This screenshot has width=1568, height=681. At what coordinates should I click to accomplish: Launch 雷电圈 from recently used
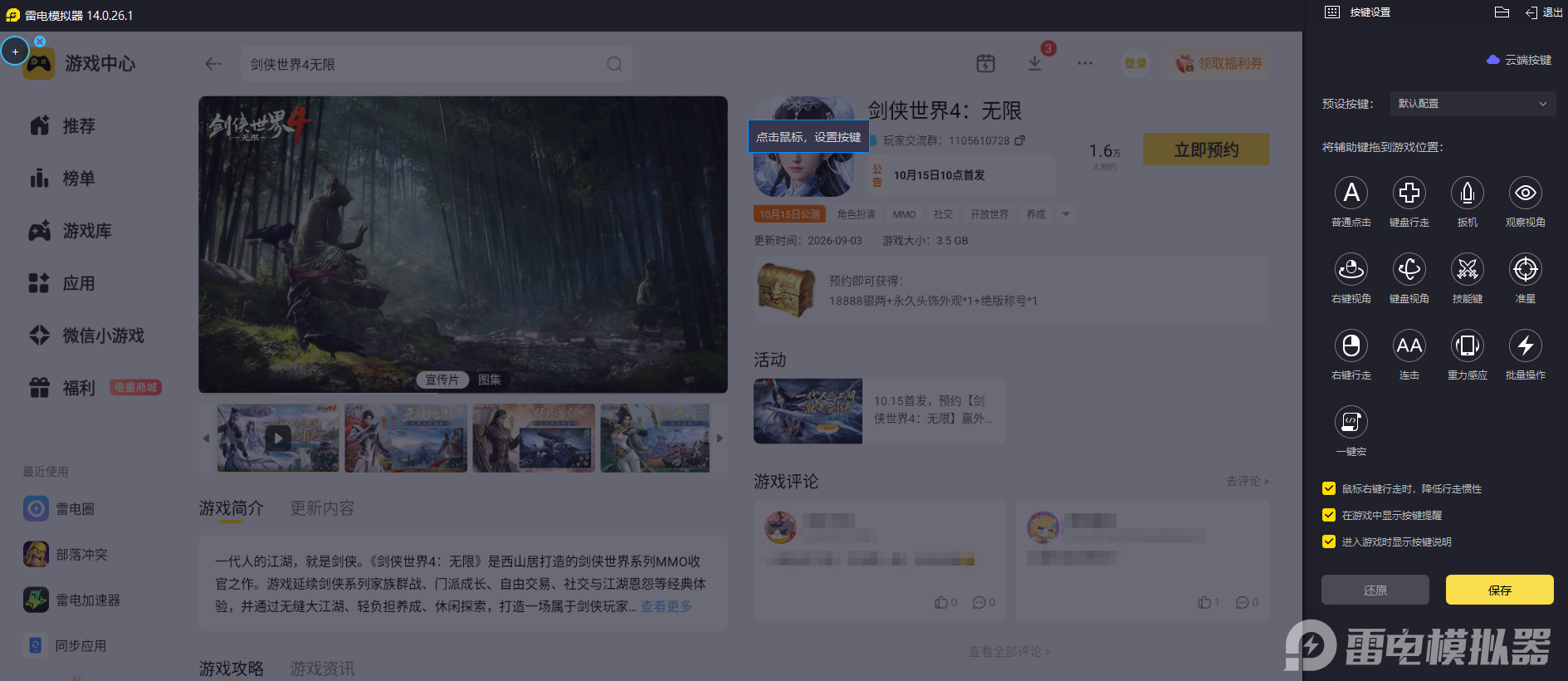(59, 508)
